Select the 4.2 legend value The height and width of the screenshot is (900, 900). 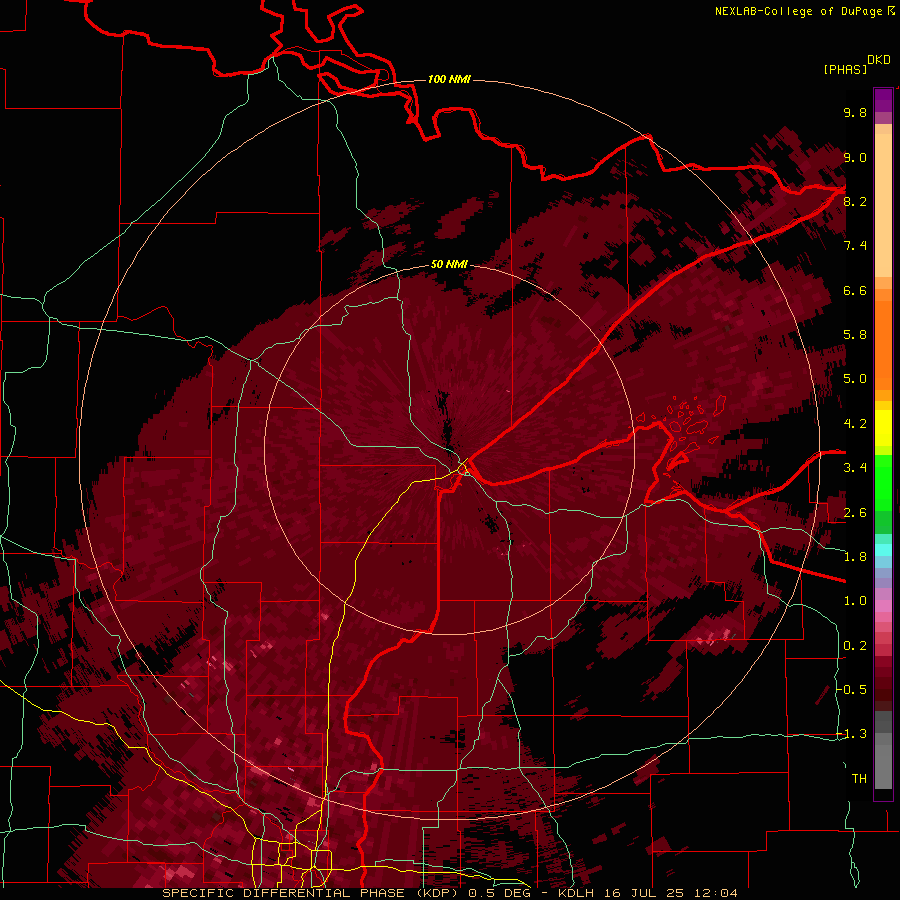[x=855, y=424]
